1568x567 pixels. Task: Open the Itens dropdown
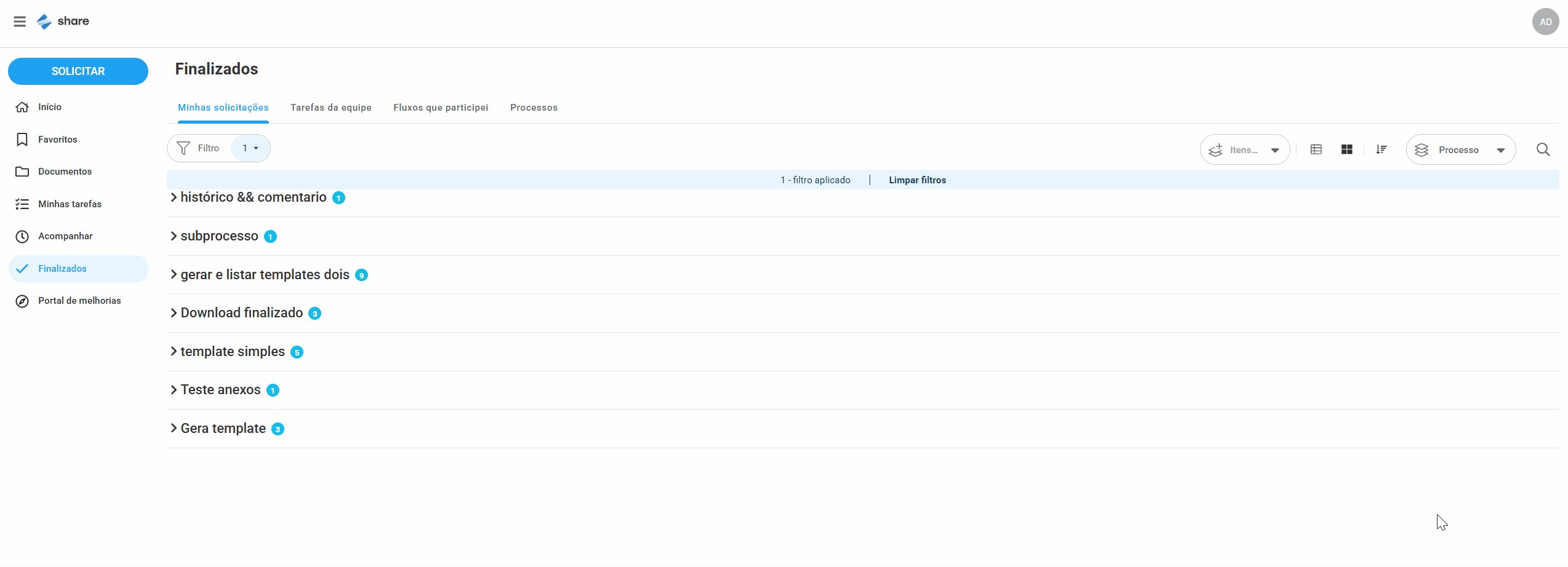pos(1244,149)
